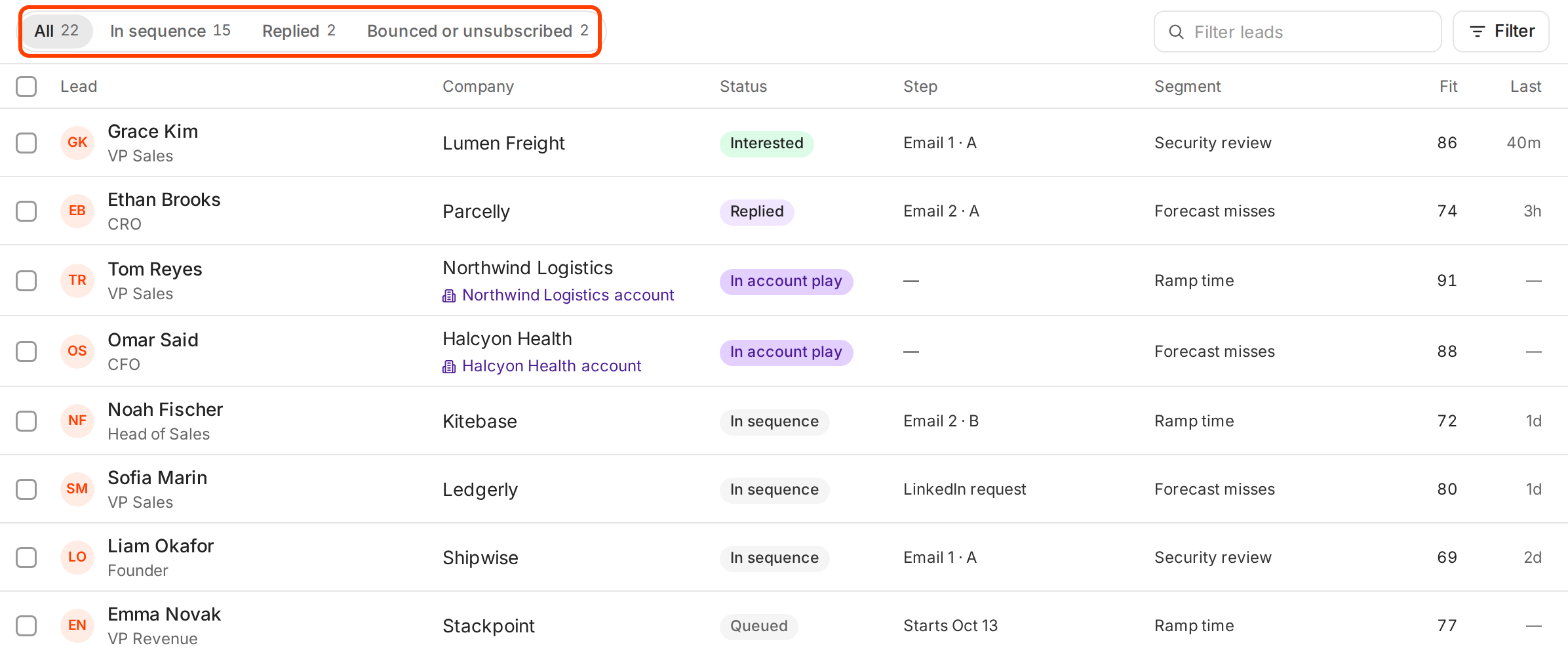
Task: Focus the Filter leads search field
Action: 1298,31
